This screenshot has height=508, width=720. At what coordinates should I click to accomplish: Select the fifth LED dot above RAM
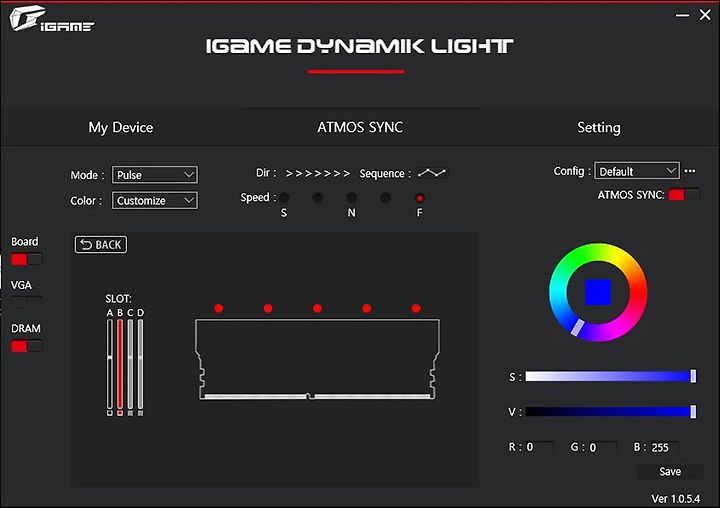(416, 308)
